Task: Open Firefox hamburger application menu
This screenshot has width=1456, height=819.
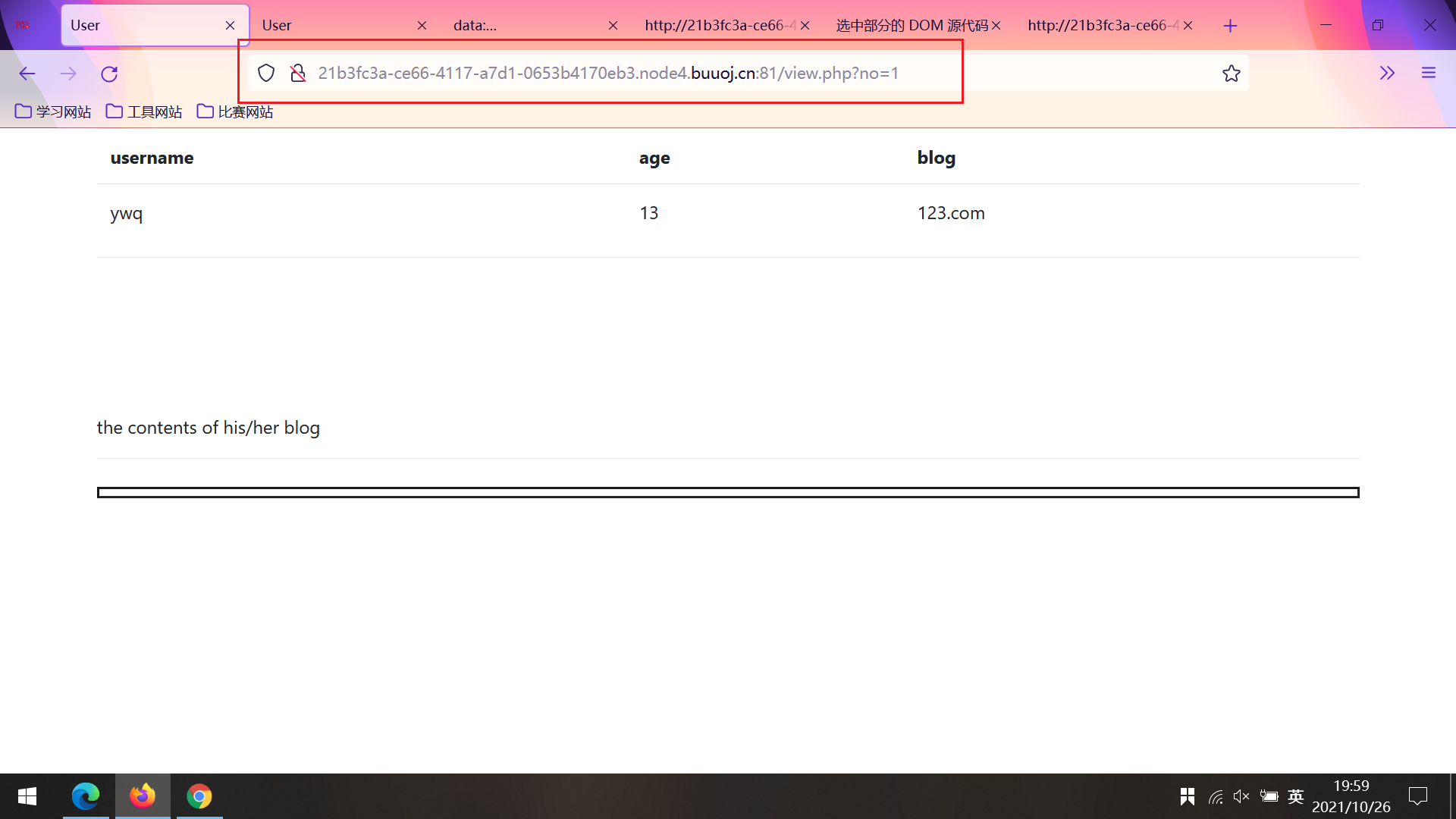Action: pos(1429,73)
